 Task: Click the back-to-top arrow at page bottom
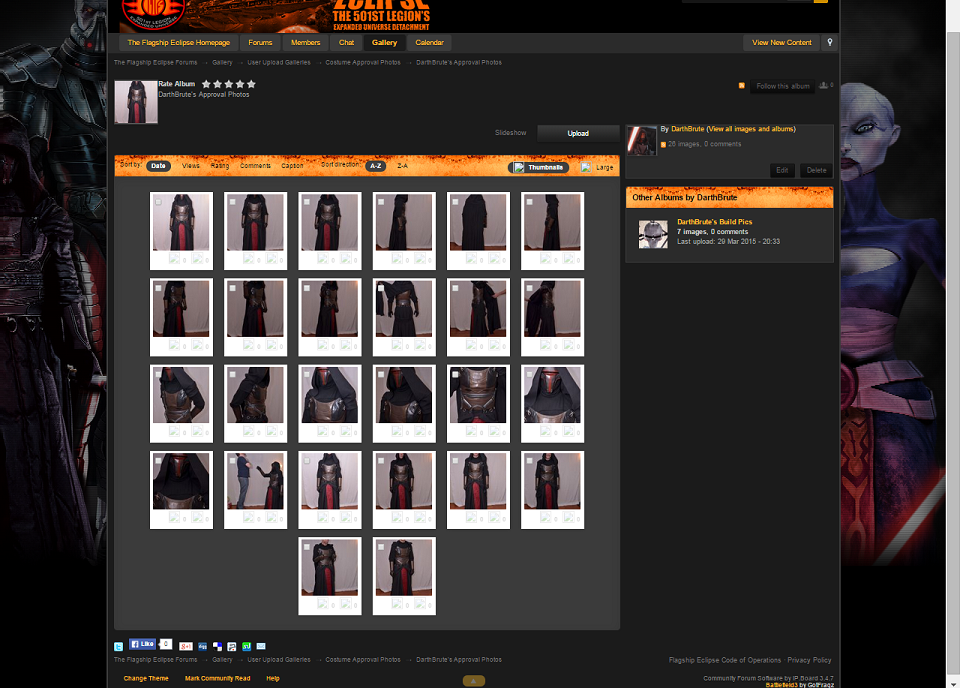pyautogui.click(x=473, y=681)
